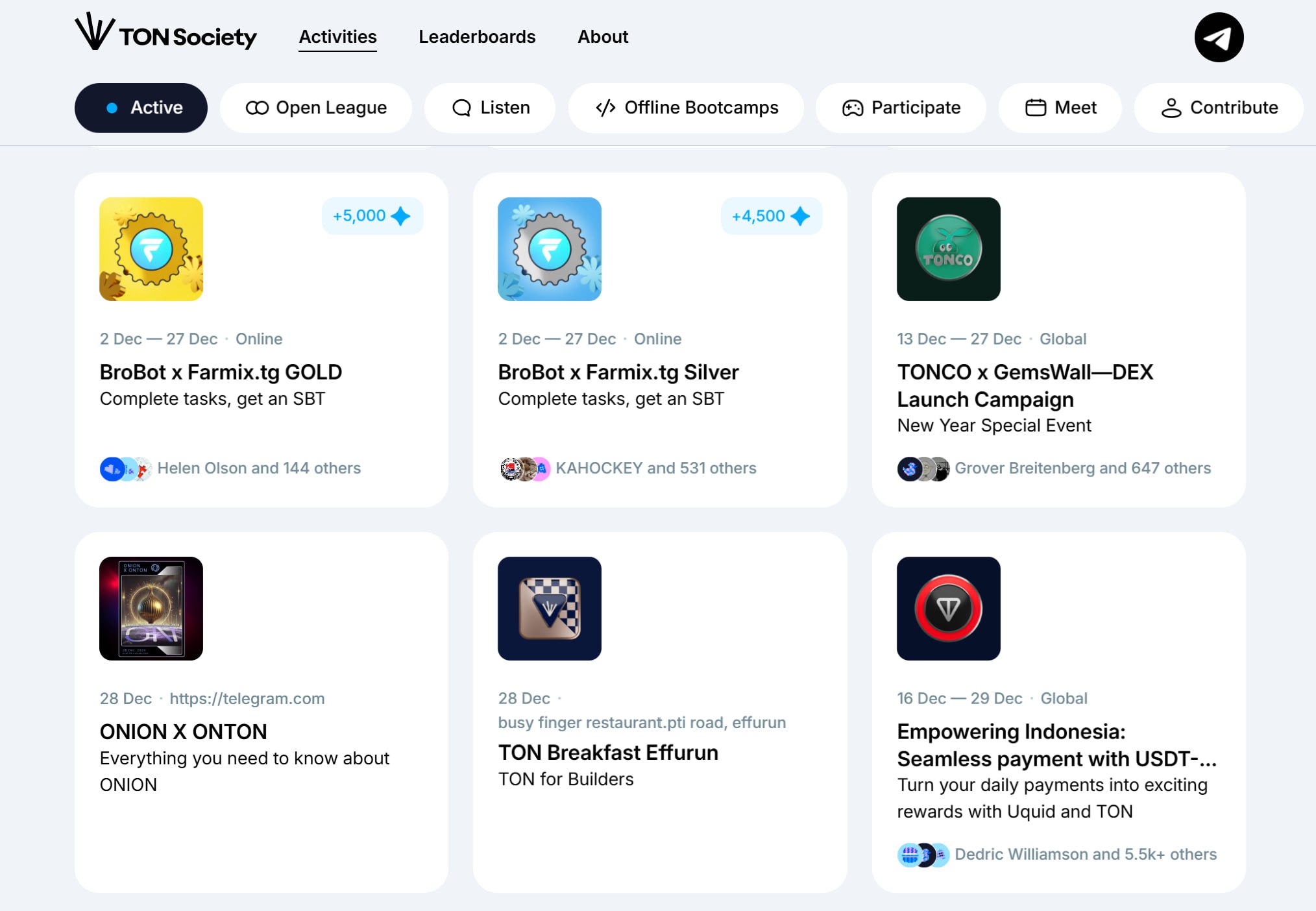The width and height of the screenshot is (1316, 911).
Task: Click the +5,000 points badge
Action: coord(372,216)
